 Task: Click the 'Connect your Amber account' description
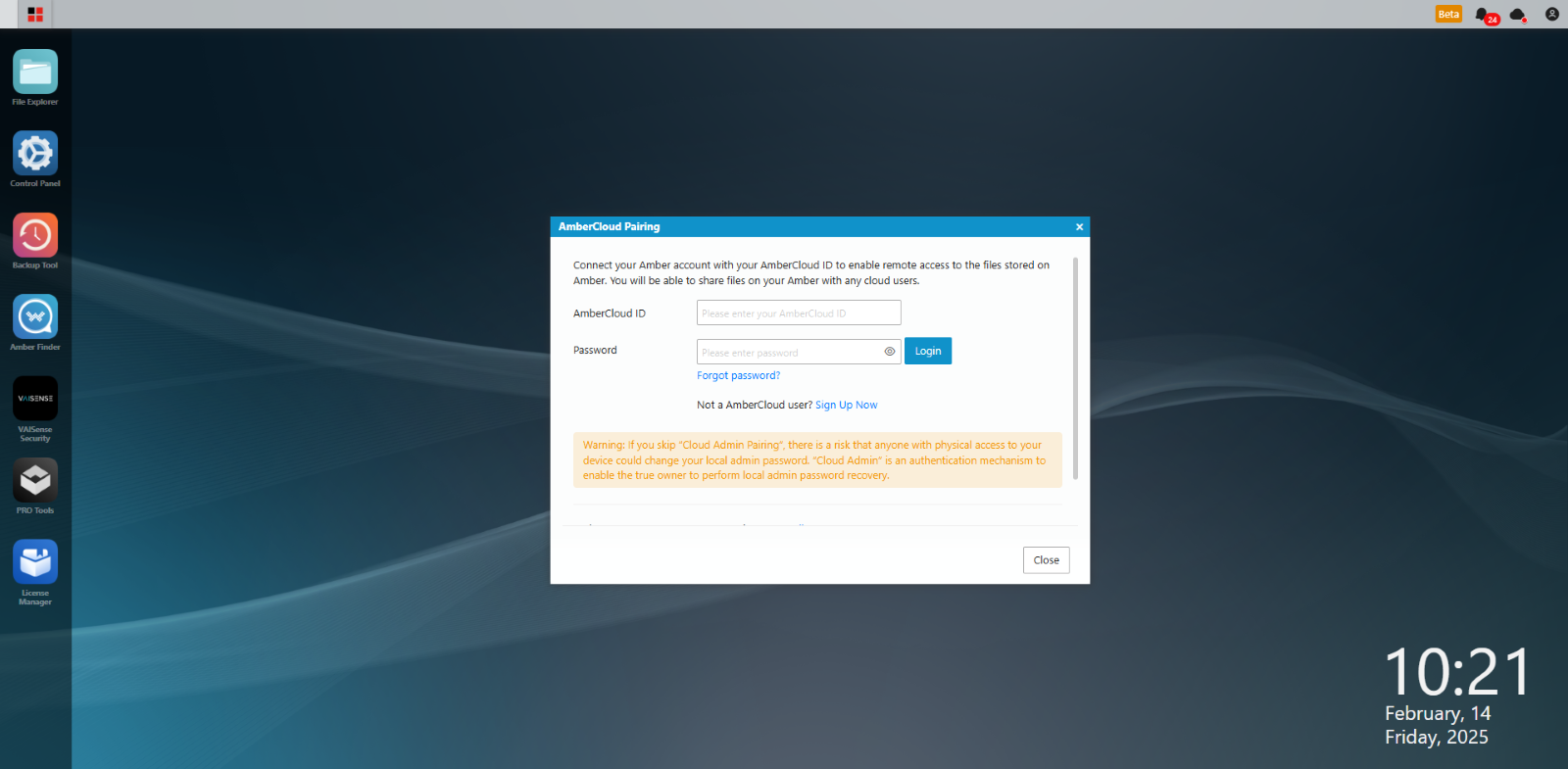click(x=811, y=273)
